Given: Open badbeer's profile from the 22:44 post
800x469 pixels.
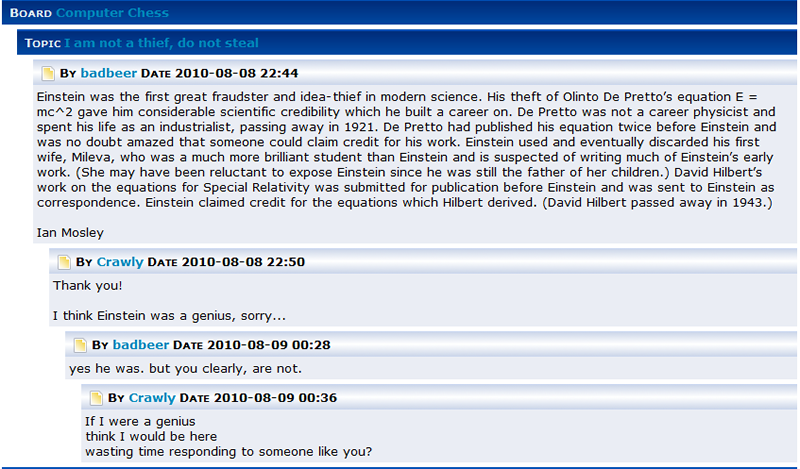Looking at the screenshot, I should pyautogui.click(x=109, y=73).
